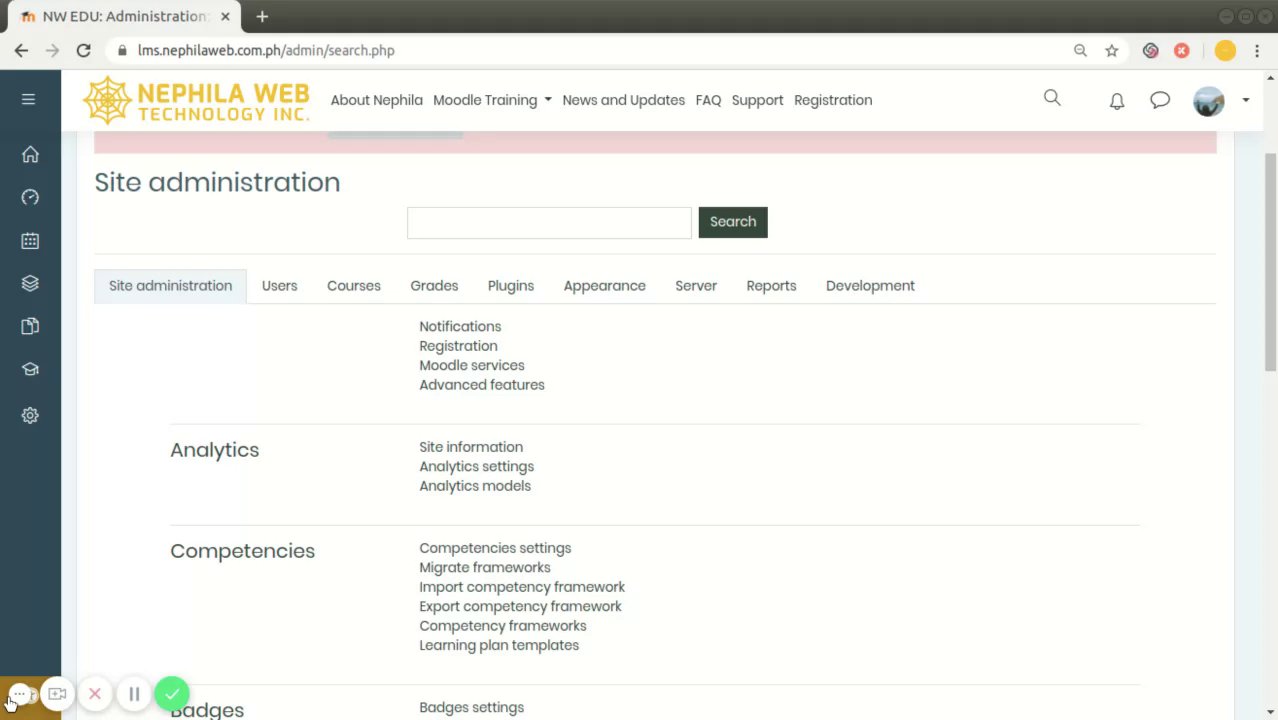Open Competency frameworks
Image resolution: width=1278 pixels, height=720 pixels.
pyautogui.click(x=503, y=626)
